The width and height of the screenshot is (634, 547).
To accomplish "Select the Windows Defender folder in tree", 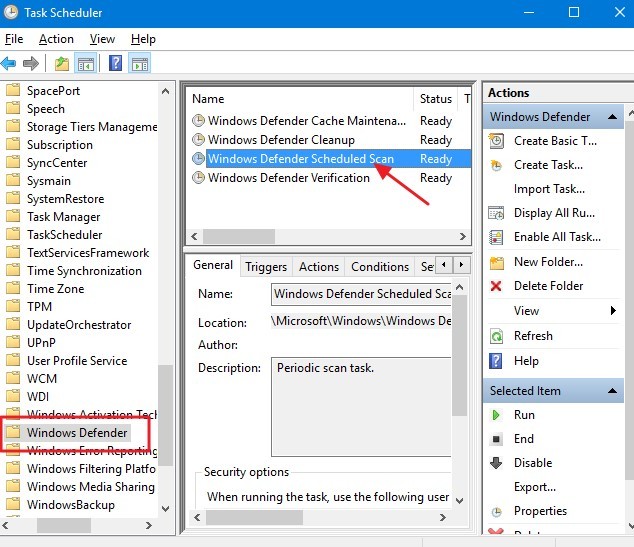I will click(x=77, y=433).
